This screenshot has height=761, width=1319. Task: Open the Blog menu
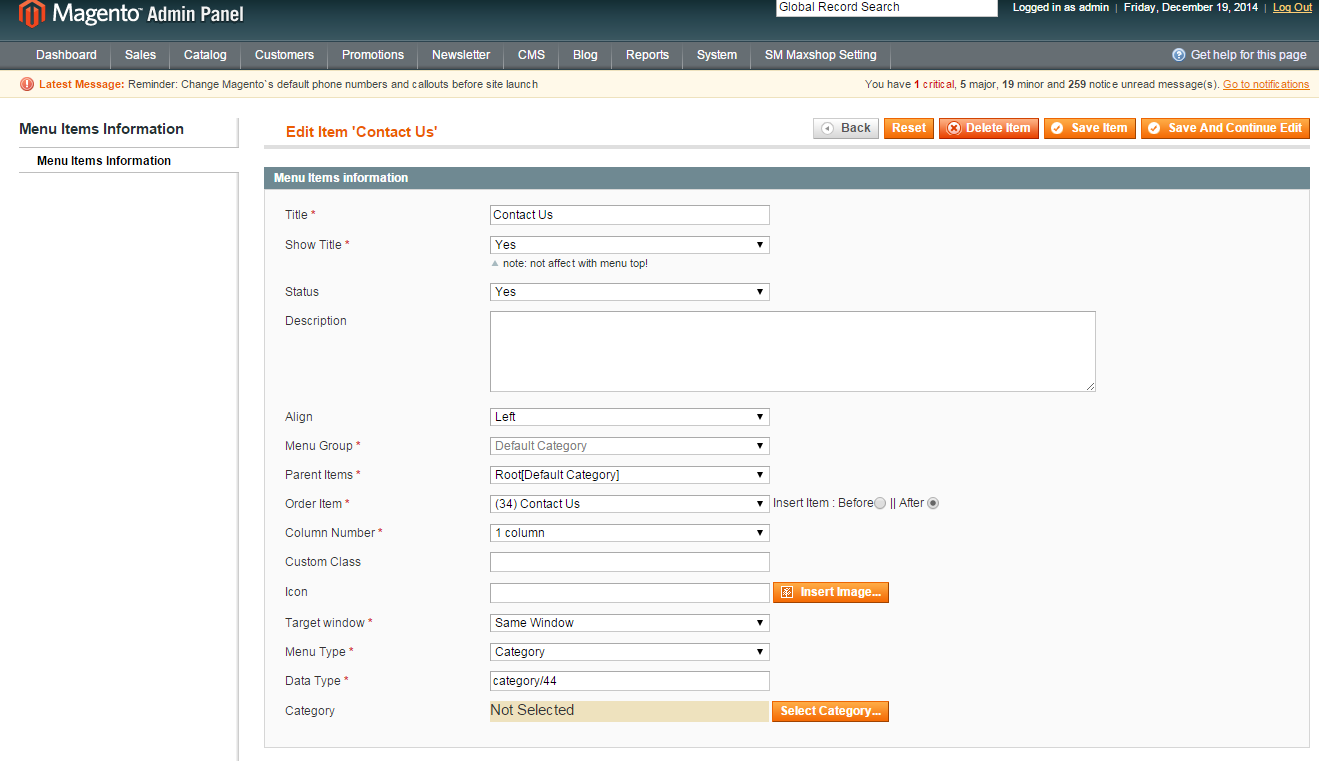[x=585, y=55]
